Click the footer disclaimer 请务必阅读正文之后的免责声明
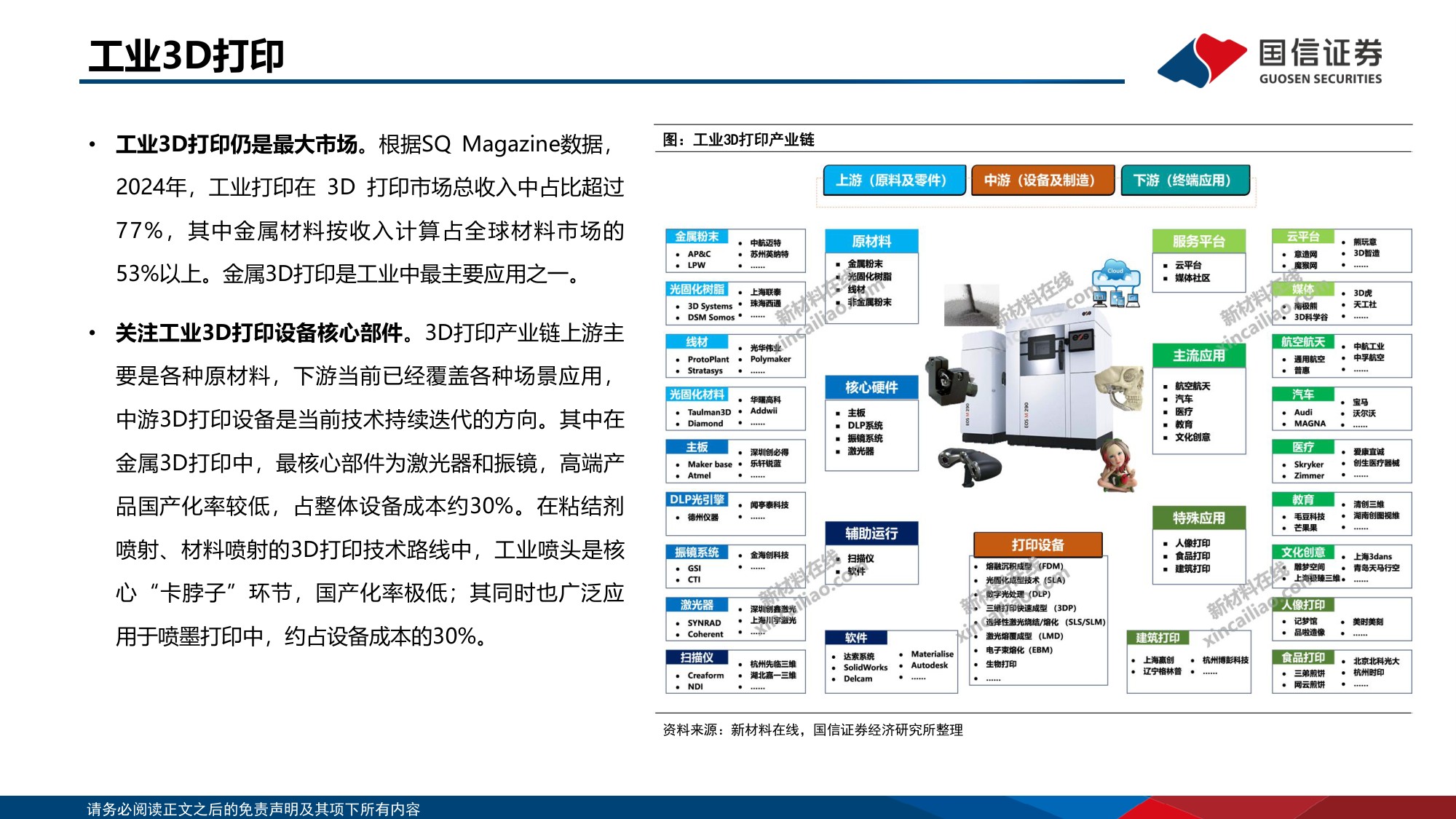Image resolution: width=1456 pixels, height=819 pixels. pos(253,809)
